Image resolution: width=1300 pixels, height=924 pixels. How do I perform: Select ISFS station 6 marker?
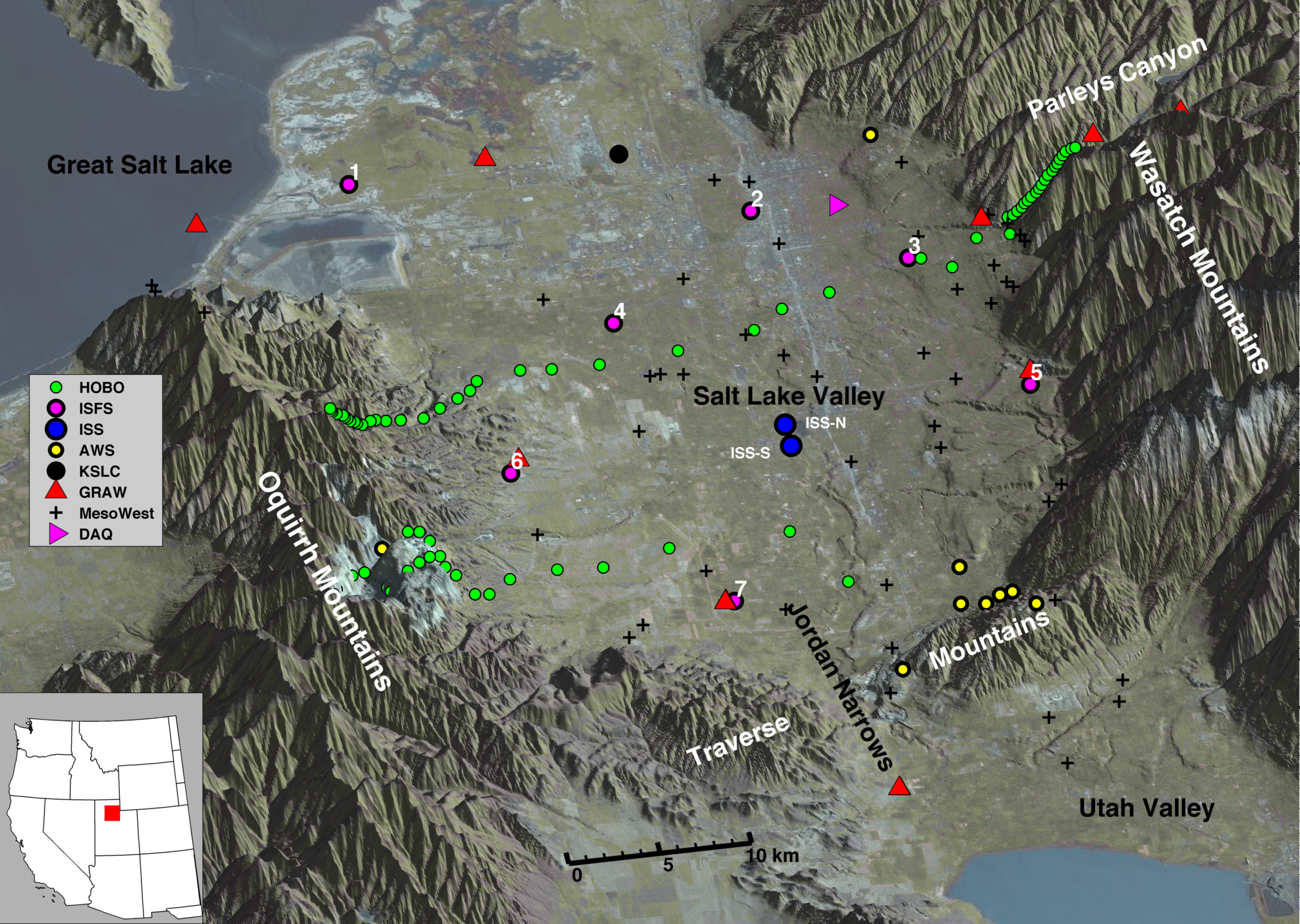(510, 473)
